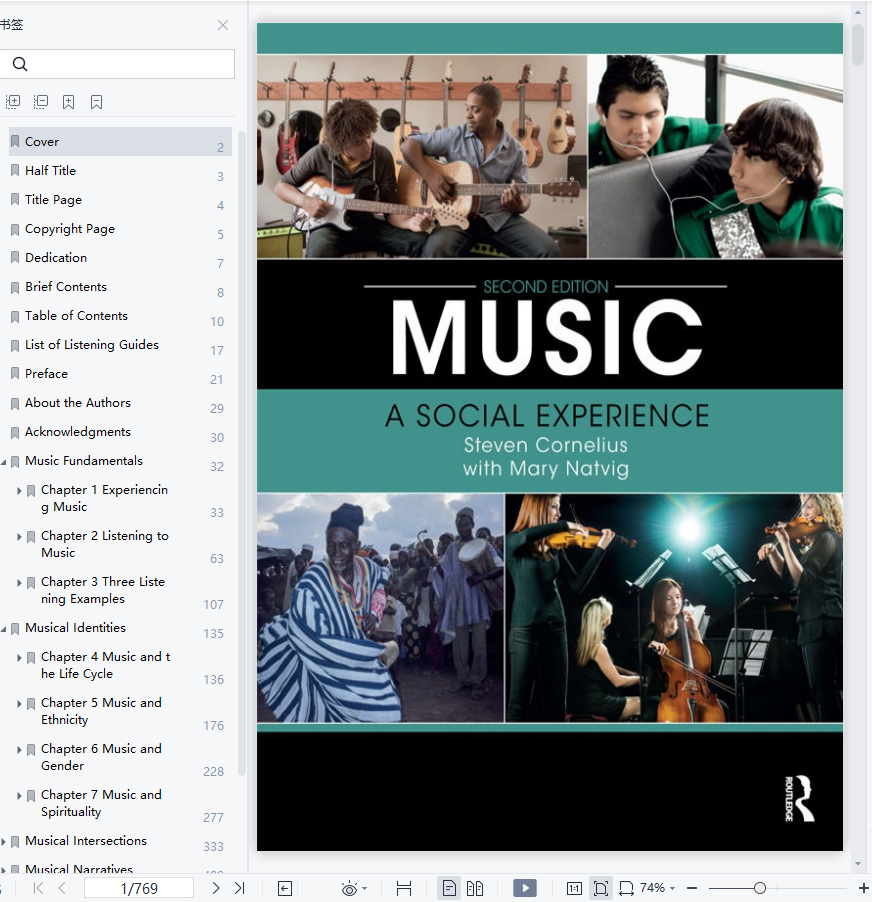Screen dimensions: 872x902
Task: Jump to the first page
Action: click(x=39, y=888)
